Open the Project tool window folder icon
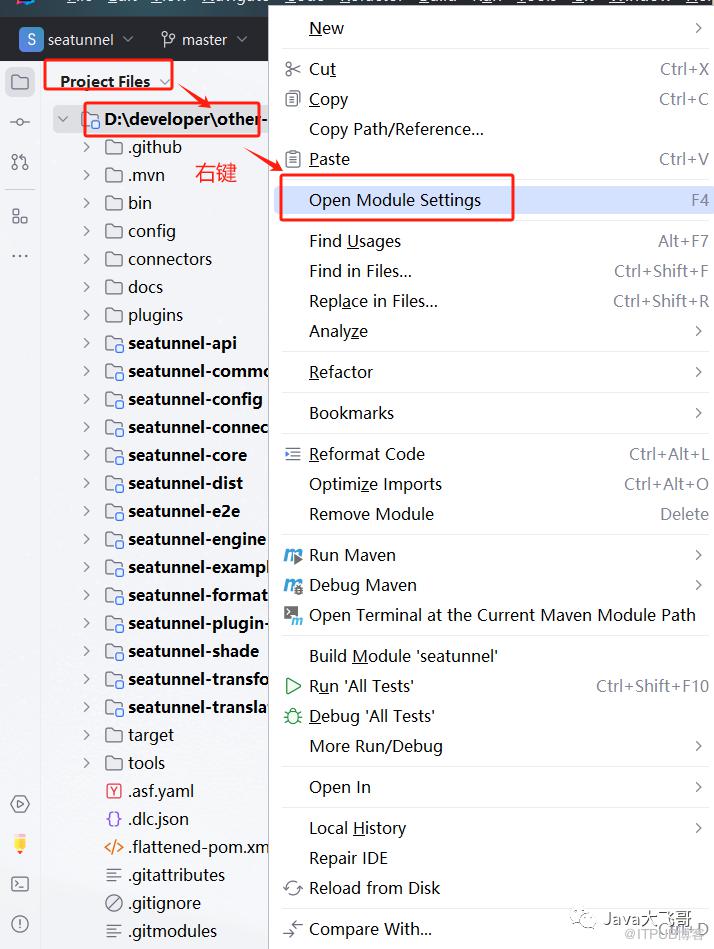 pos(20,82)
